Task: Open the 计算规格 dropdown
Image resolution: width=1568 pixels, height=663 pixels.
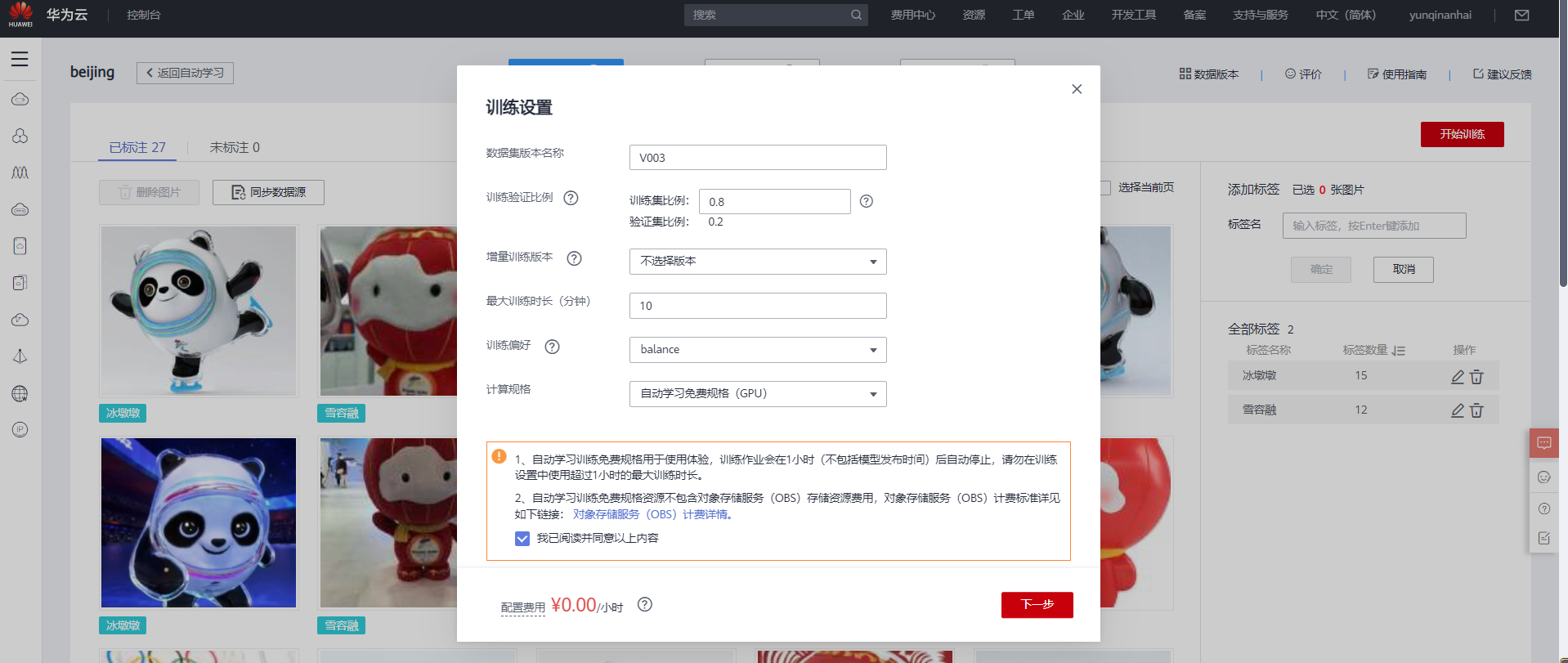Action: 758,394
